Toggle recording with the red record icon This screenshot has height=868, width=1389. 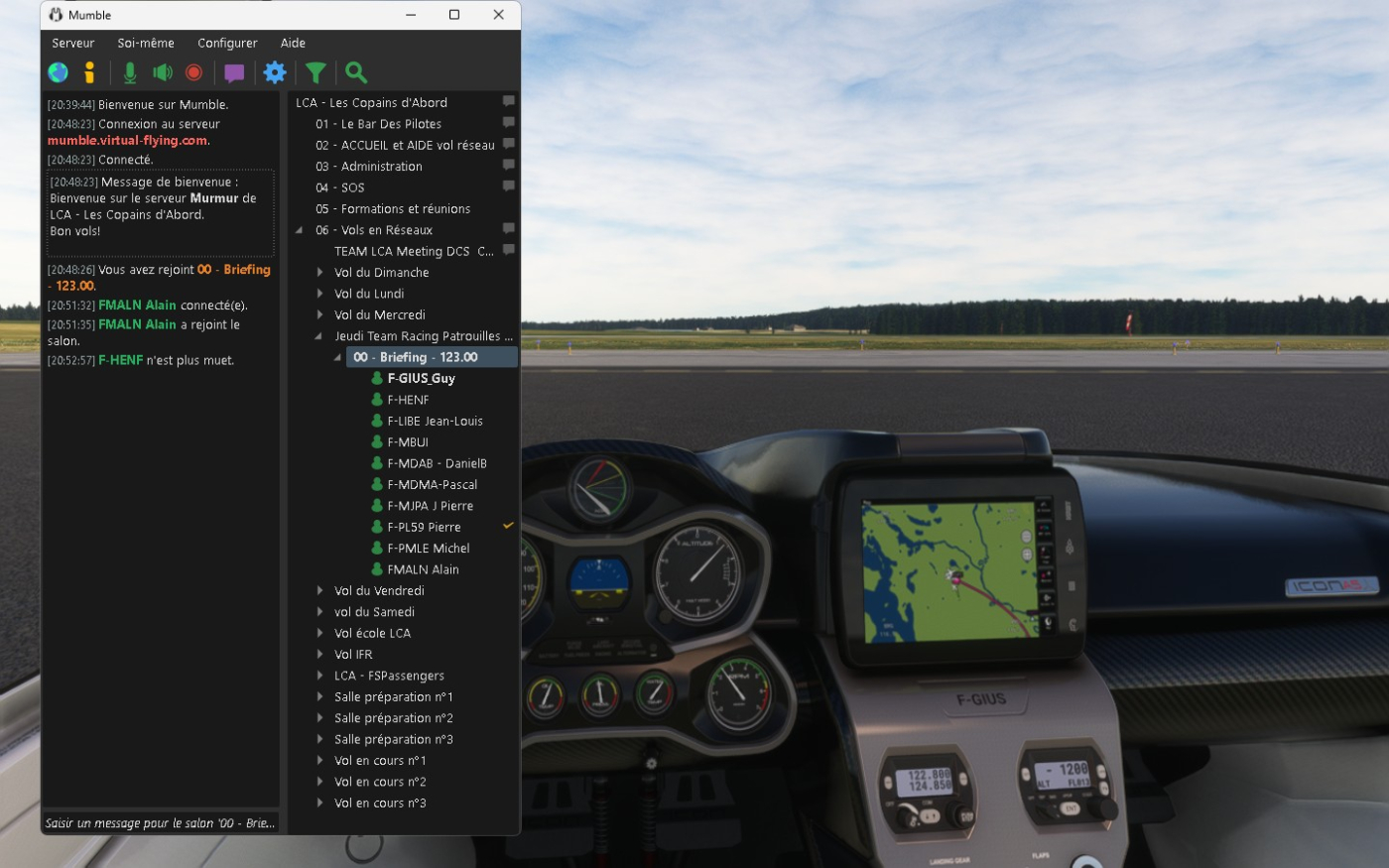click(x=194, y=72)
